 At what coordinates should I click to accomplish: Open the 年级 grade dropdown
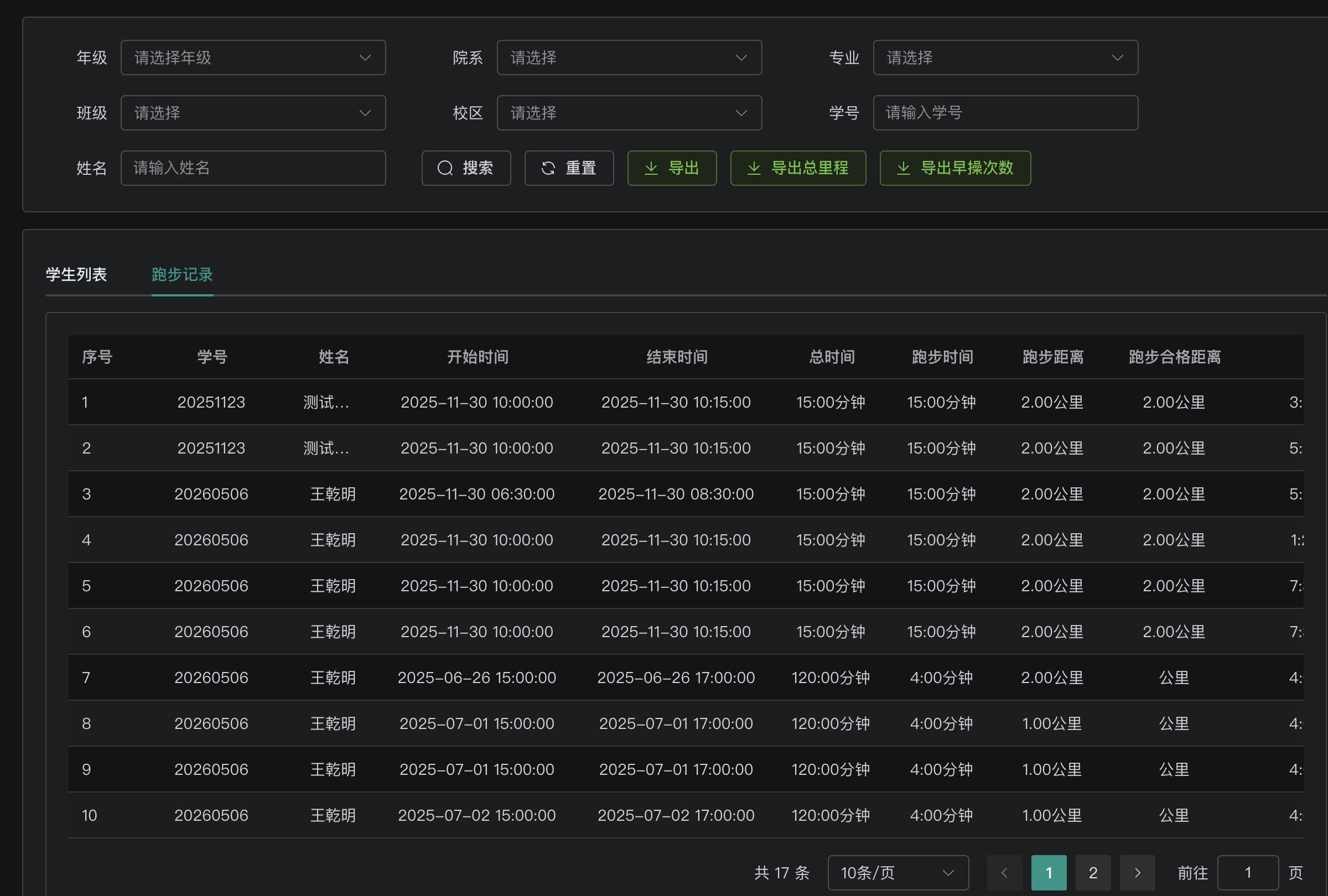tap(253, 57)
